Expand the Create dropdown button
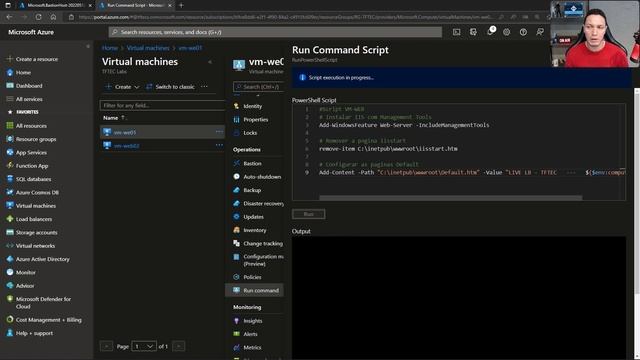 pos(122,87)
